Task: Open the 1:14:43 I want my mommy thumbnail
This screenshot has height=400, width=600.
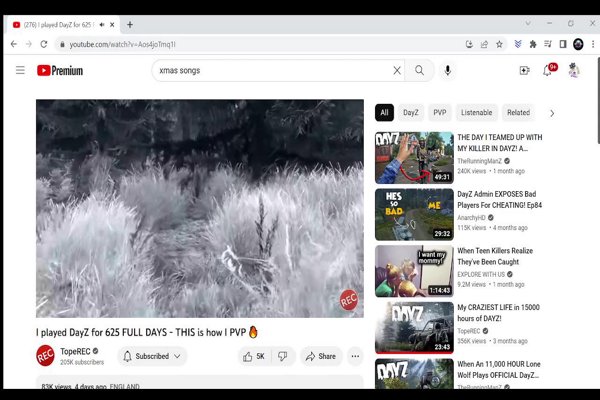Action: click(x=414, y=271)
